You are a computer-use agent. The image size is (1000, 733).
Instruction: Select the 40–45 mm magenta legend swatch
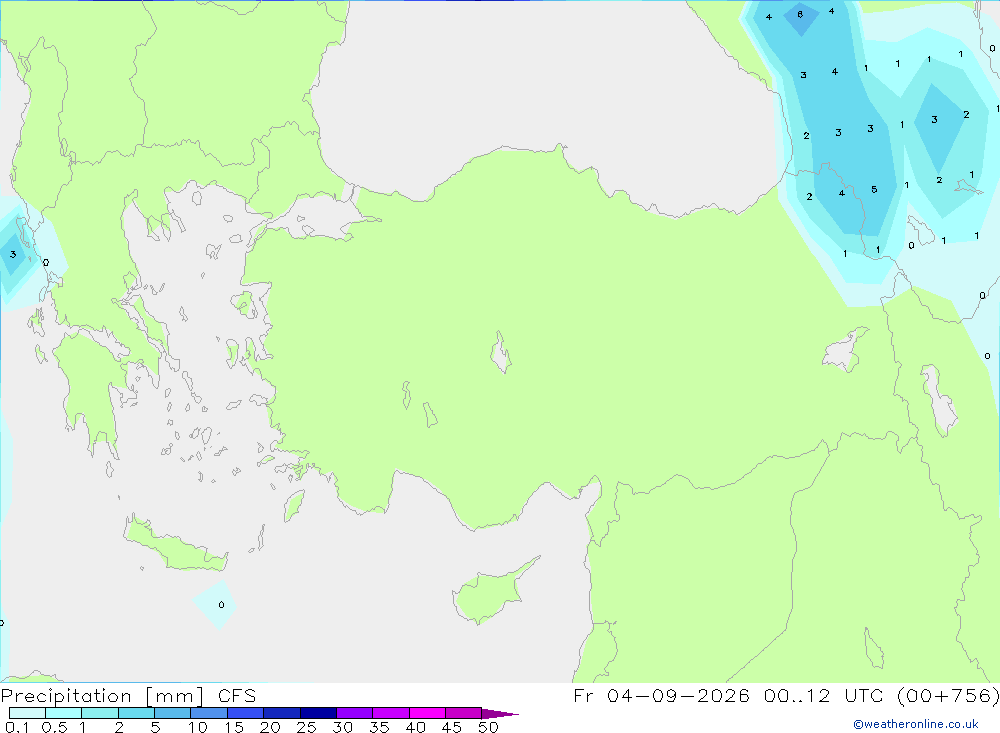427,713
